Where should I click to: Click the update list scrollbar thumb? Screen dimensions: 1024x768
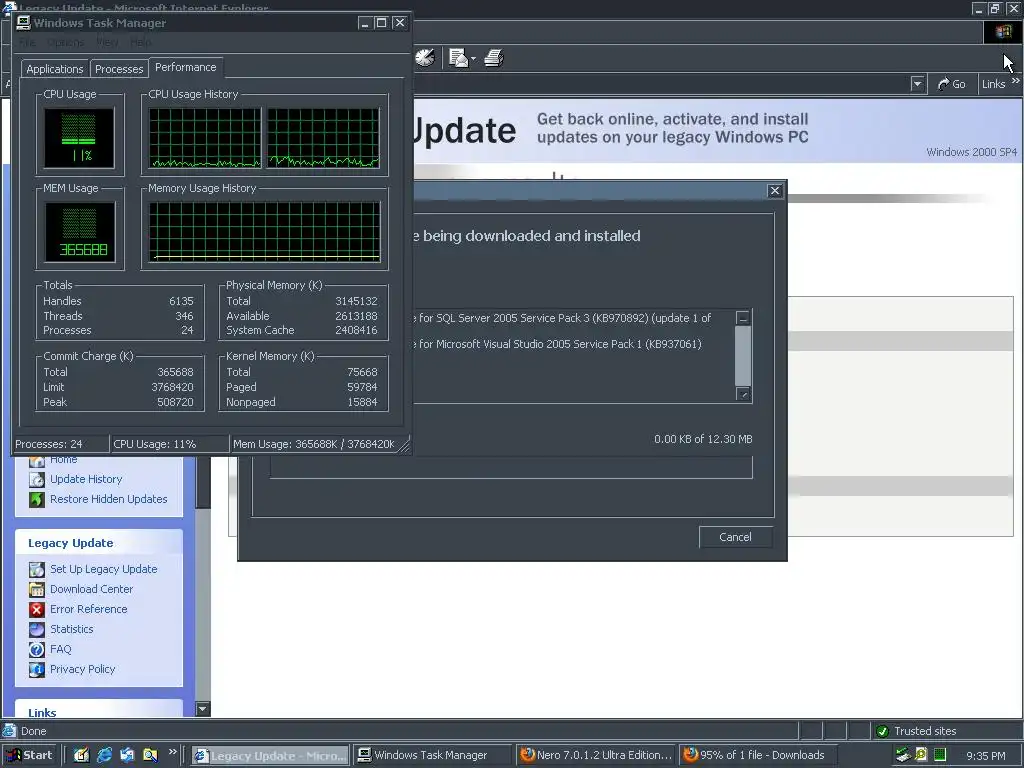coord(743,356)
